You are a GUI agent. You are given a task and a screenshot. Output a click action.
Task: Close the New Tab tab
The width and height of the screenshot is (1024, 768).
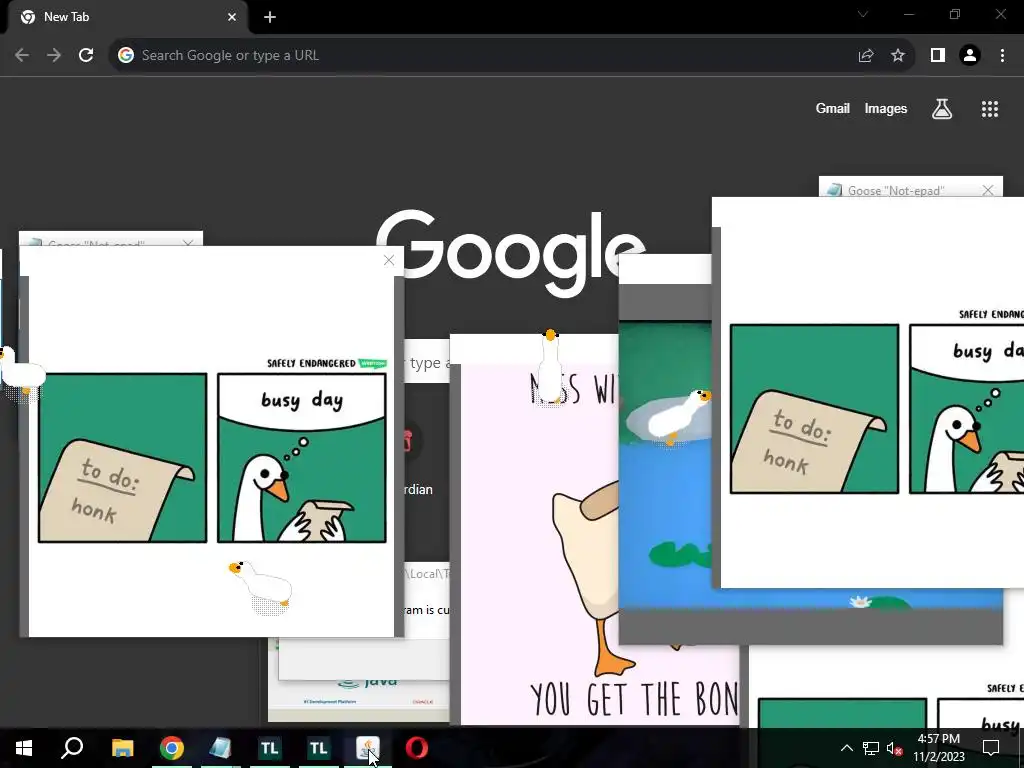232,17
